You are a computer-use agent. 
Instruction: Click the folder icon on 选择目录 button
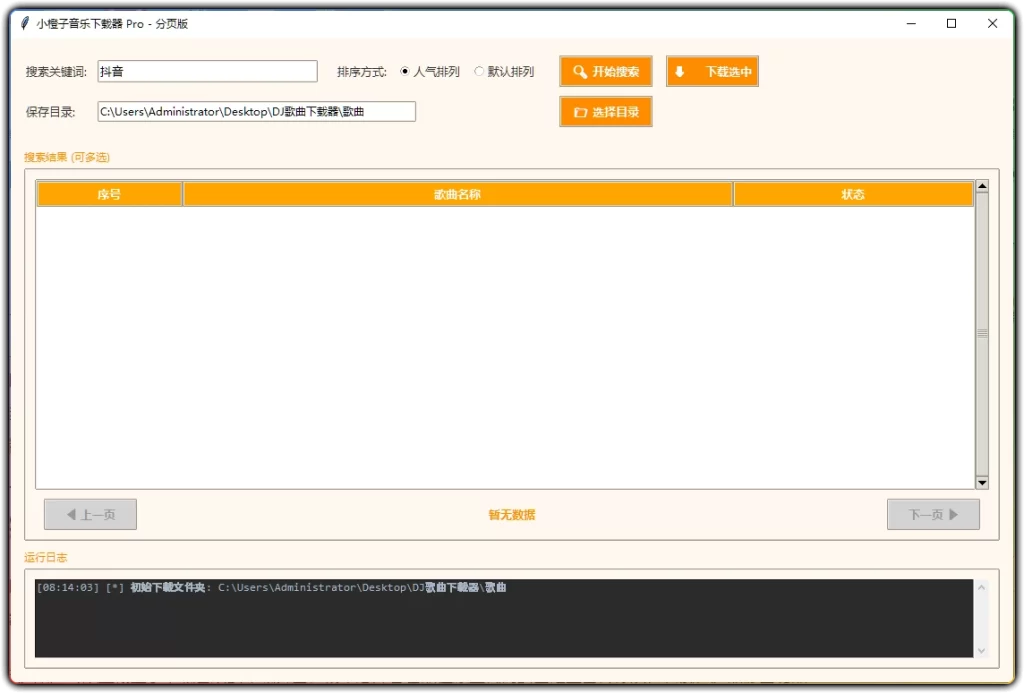(580, 112)
